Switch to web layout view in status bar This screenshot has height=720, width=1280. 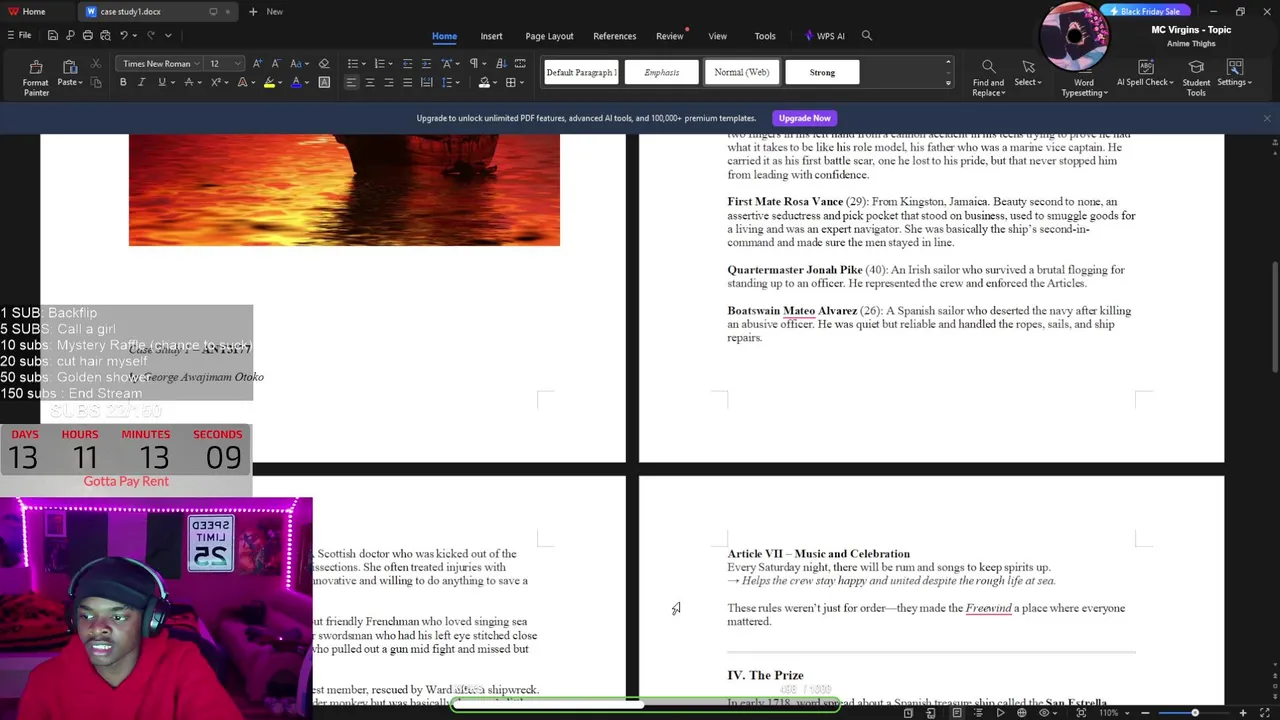pos(1022,713)
